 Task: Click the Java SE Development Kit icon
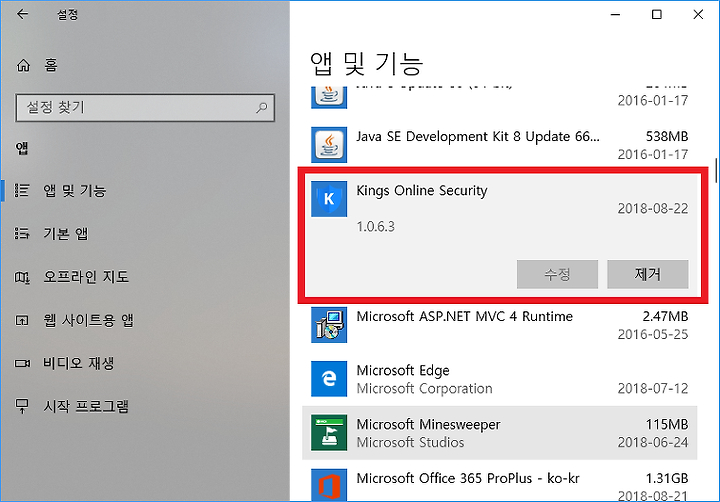(x=329, y=145)
